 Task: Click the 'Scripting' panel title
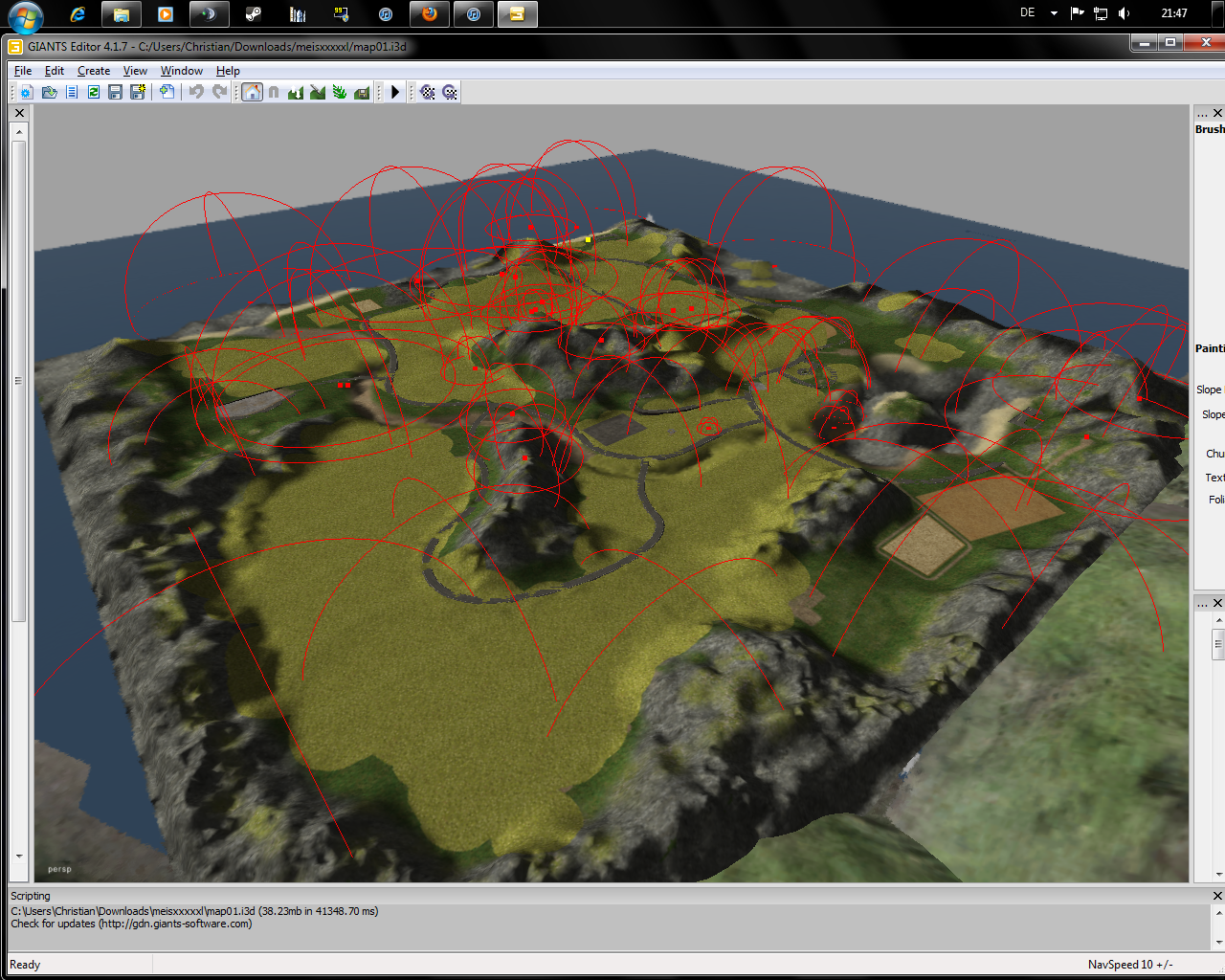tap(31, 896)
